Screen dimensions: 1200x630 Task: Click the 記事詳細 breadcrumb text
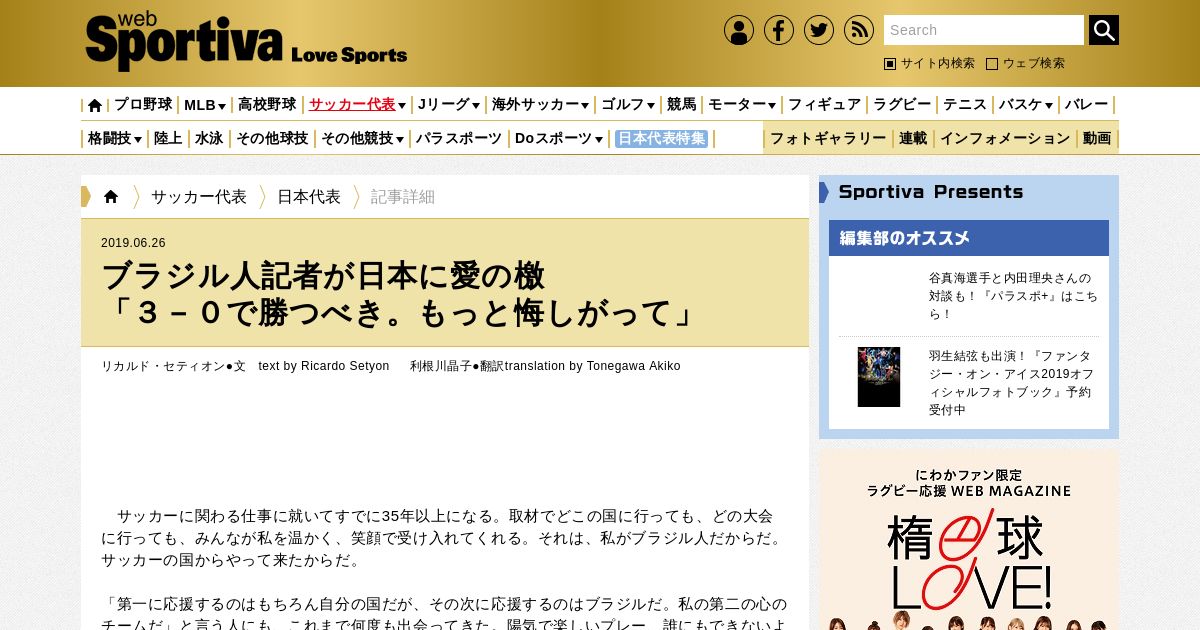403,197
